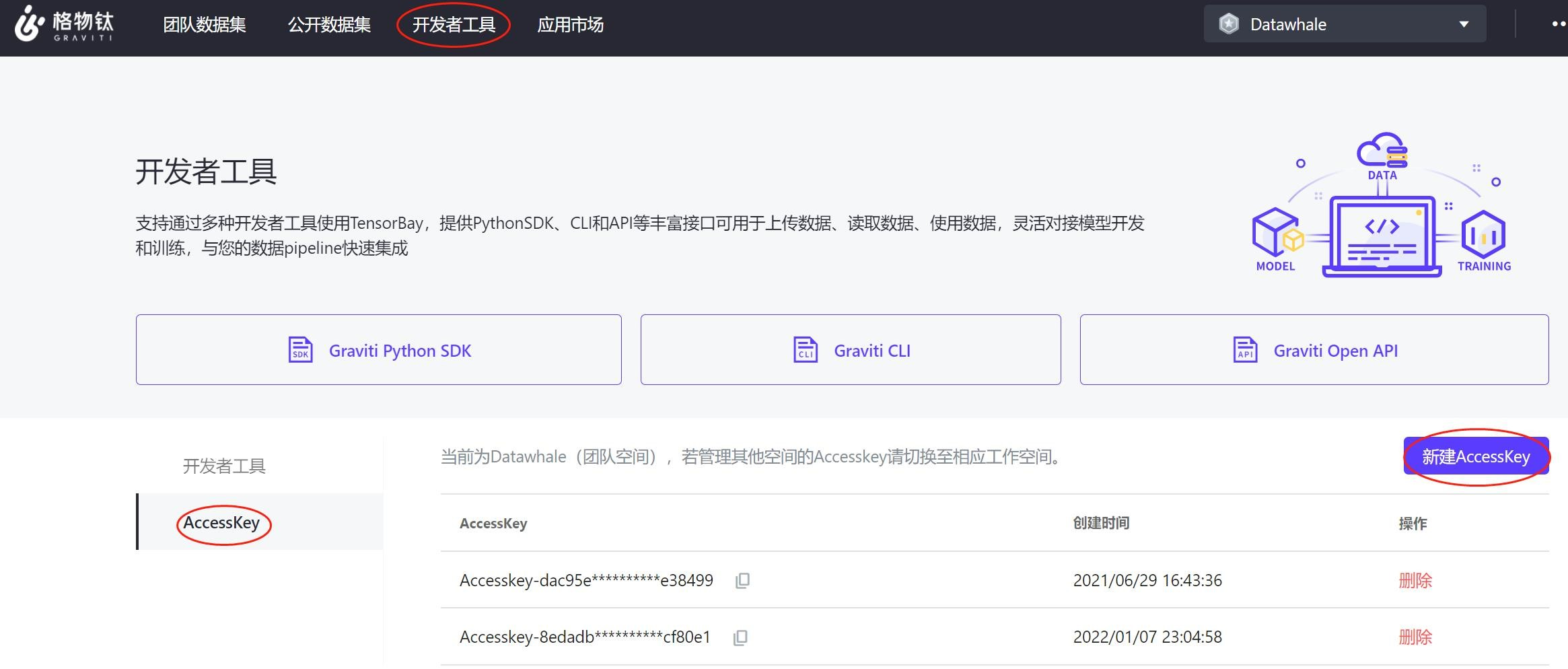Click the 创建时间 column header
The image size is (1568, 669).
pos(1101,523)
